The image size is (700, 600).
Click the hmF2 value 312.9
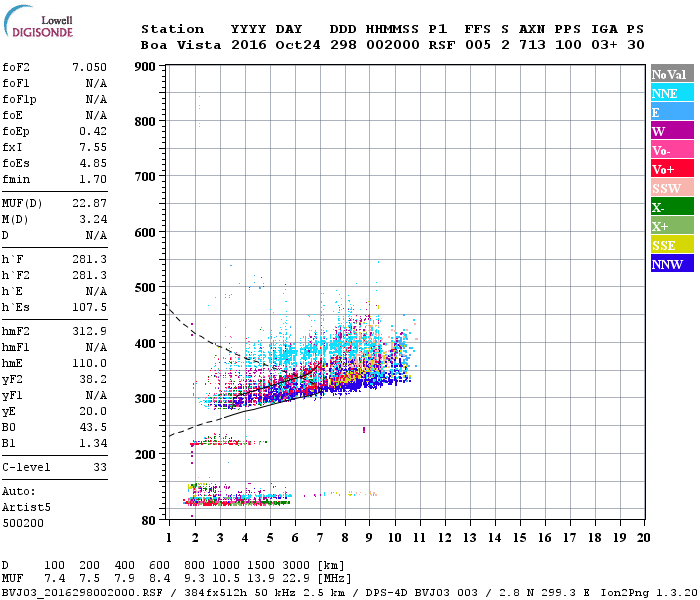click(89, 331)
